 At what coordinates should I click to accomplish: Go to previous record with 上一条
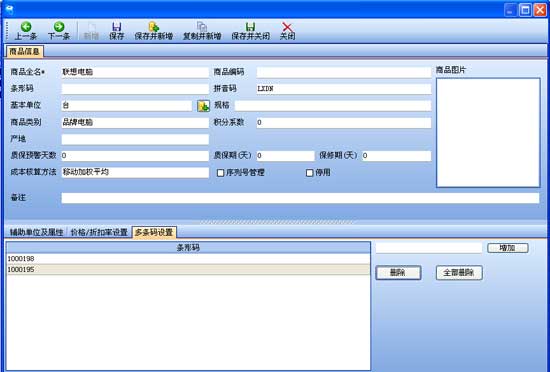click(26, 31)
